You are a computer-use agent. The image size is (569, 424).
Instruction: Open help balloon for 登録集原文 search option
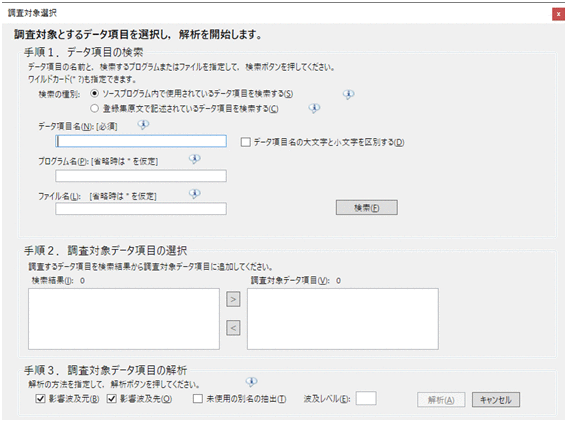coord(314,108)
